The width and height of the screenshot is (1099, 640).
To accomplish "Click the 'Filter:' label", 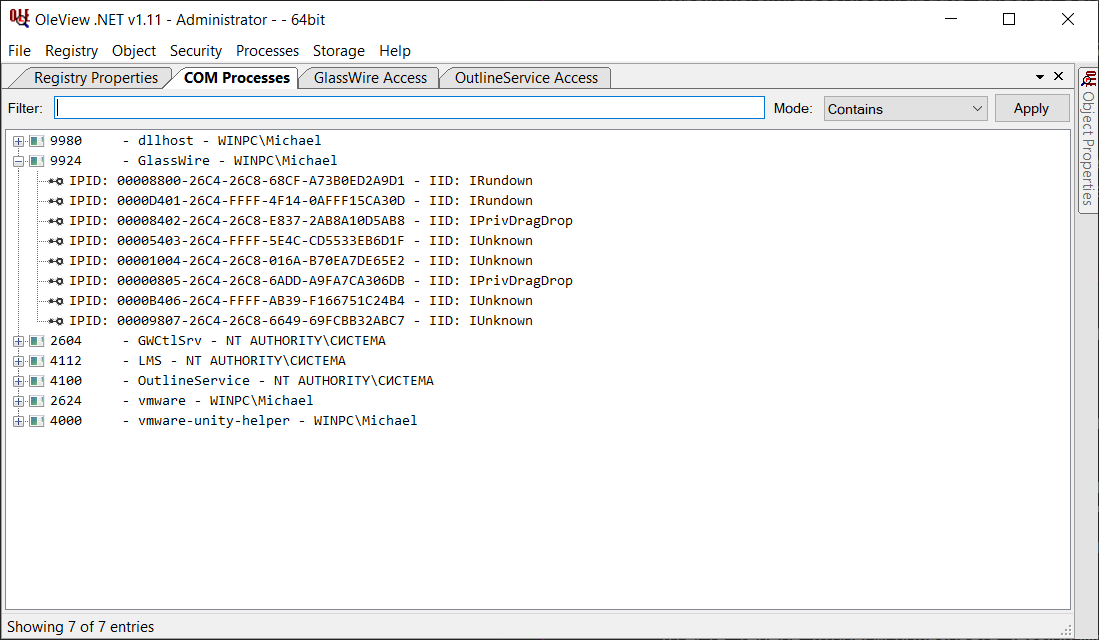I will tap(25, 109).
